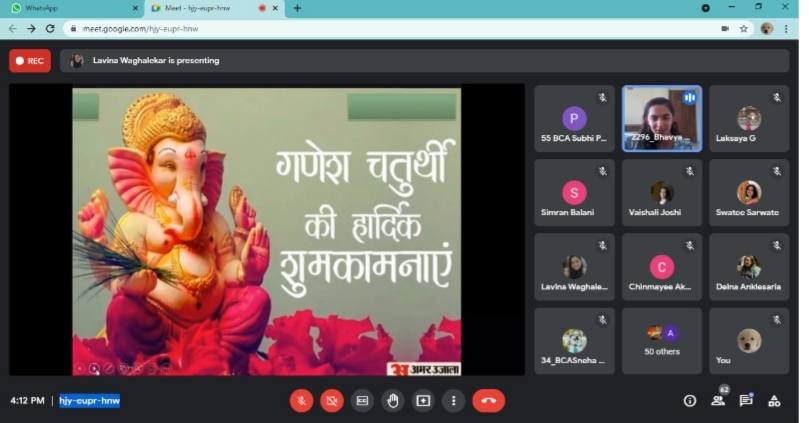This screenshot has width=809, height=423.
Task: Switch to the WhatsApp browser tab
Action: point(72,8)
